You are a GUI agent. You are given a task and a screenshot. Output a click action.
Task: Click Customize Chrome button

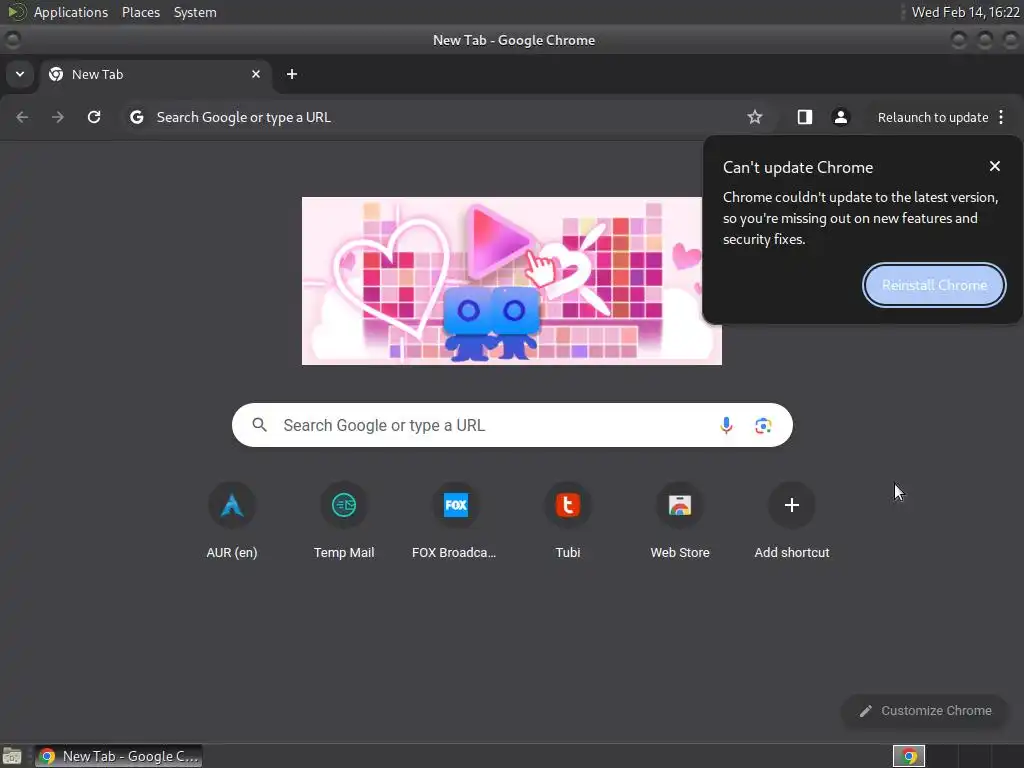tap(925, 711)
